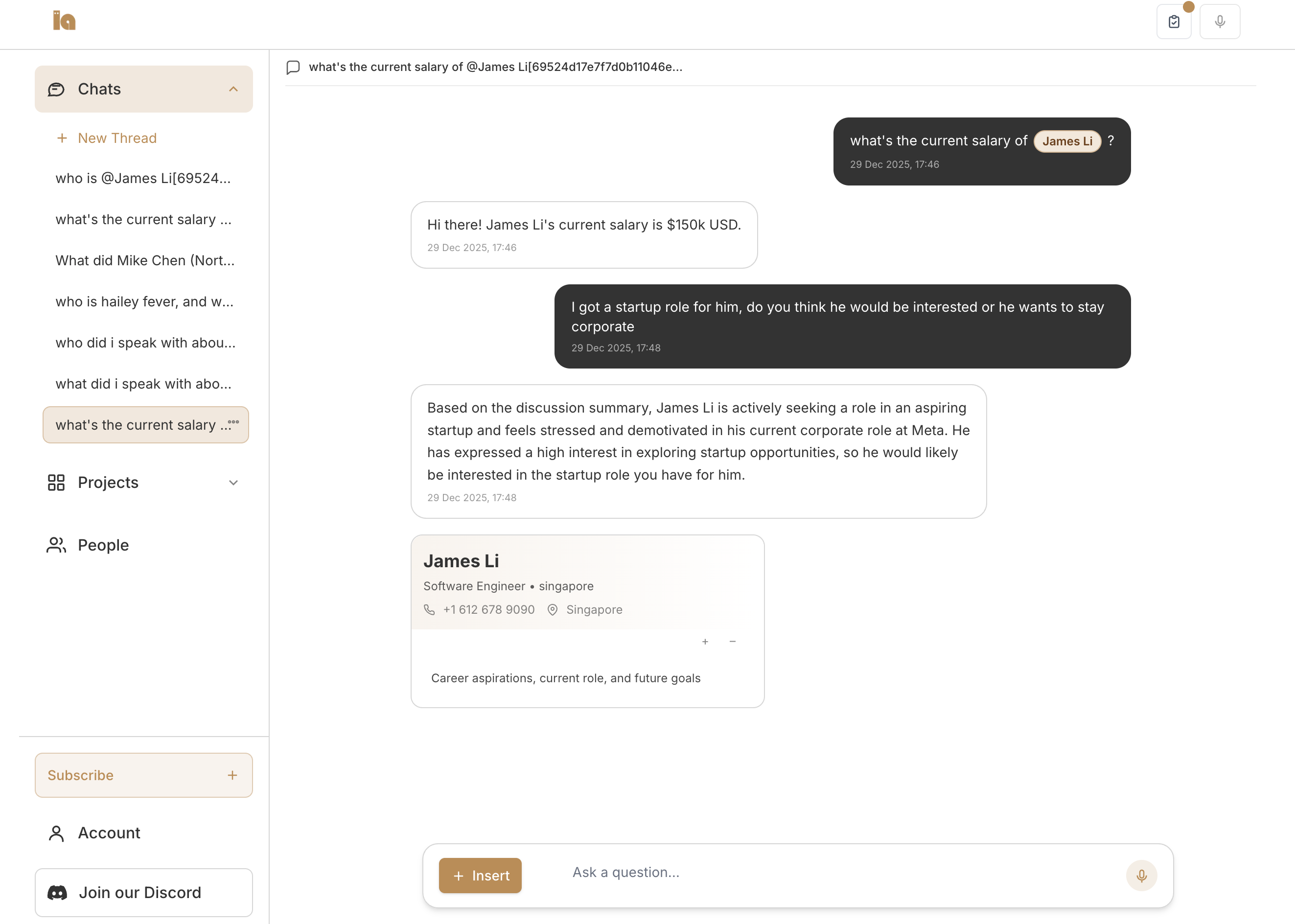Open the People section icon

point(56,545)
